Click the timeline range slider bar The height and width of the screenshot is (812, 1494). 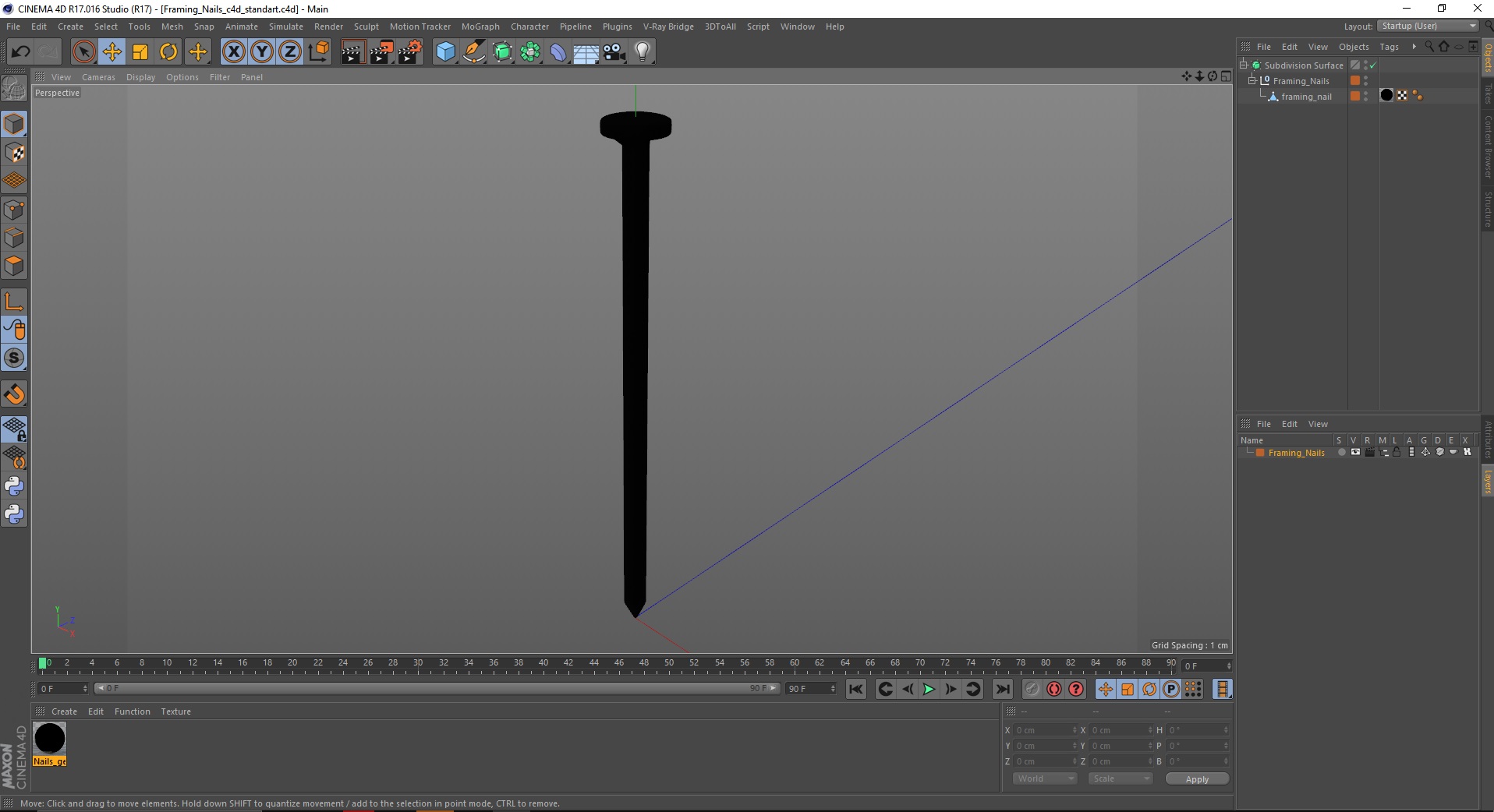(437, 688)
